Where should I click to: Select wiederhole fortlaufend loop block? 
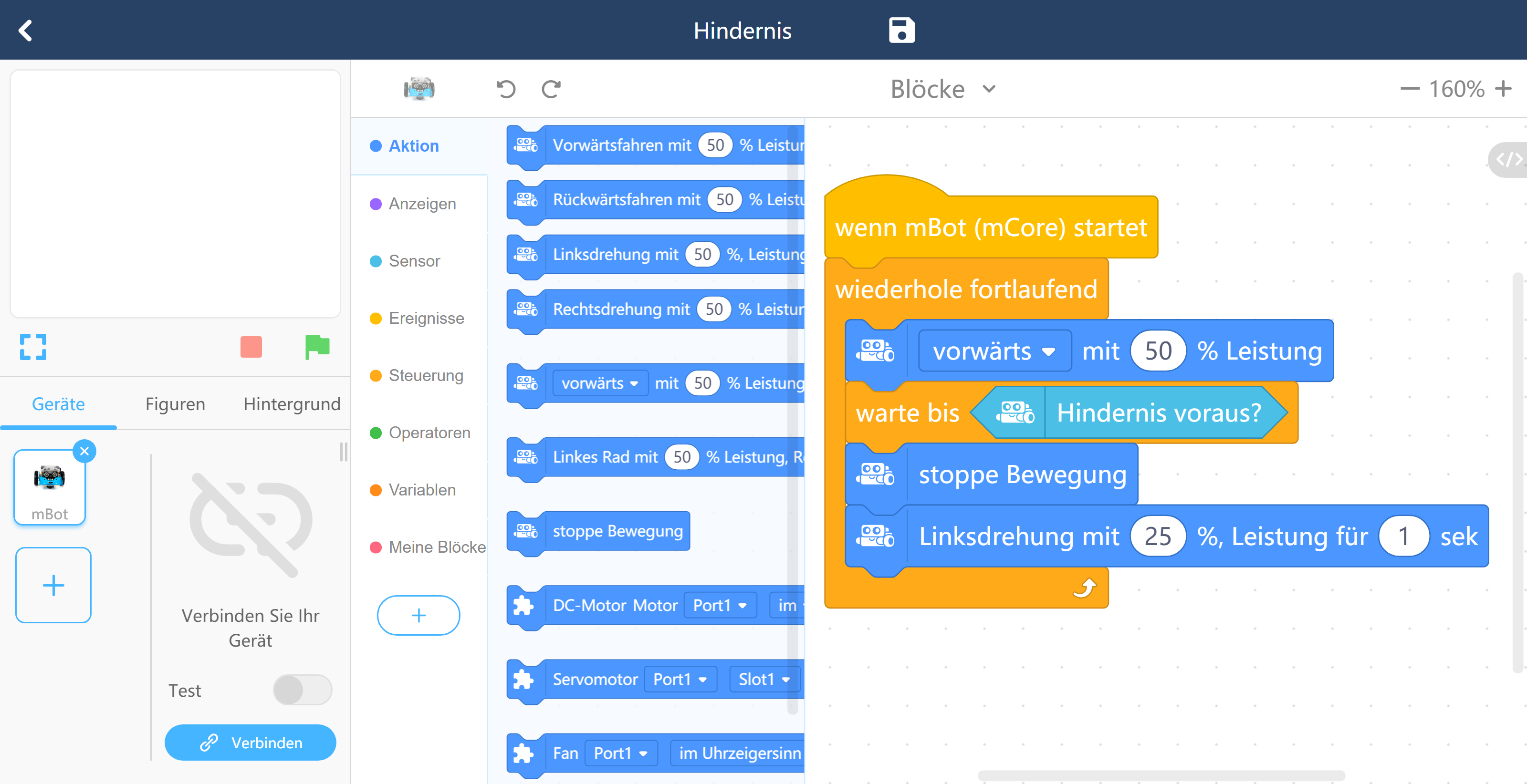tap(966, 289)
